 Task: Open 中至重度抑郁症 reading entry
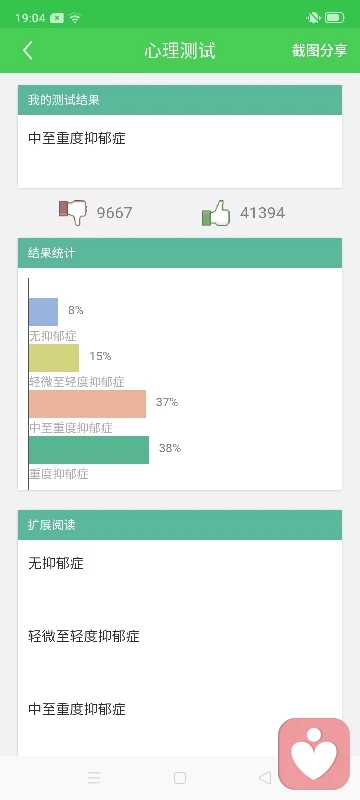[x=76, y=709]
